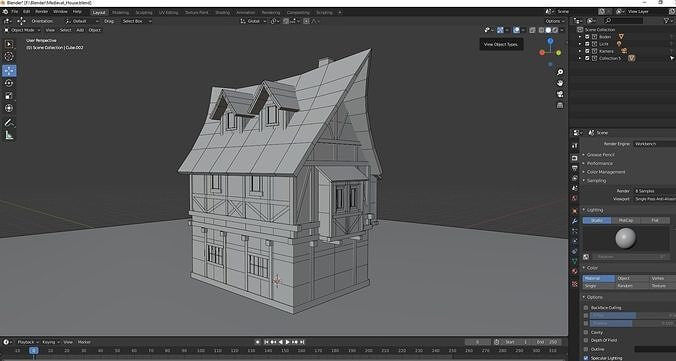Select the MatCap lighting button

(626, 220)
